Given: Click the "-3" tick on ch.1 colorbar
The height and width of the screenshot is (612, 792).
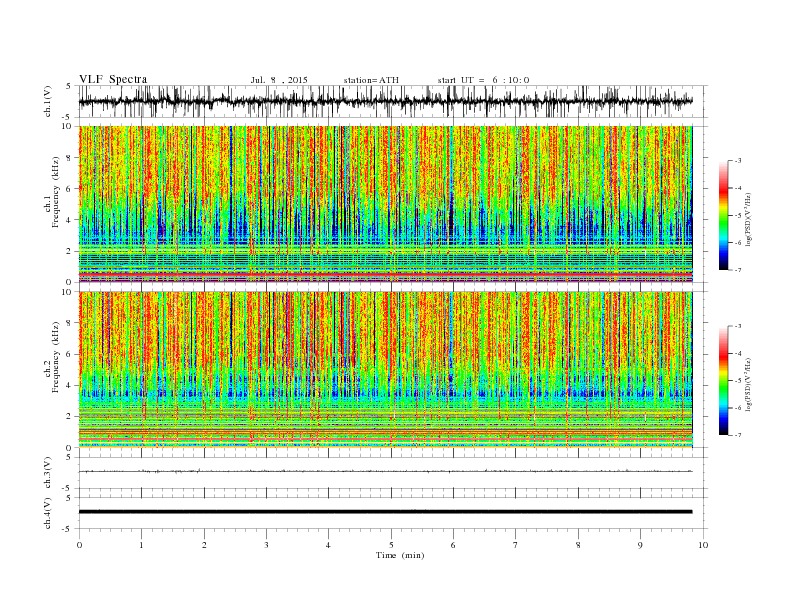Looking at the screenshot, I should click(737, 161).
